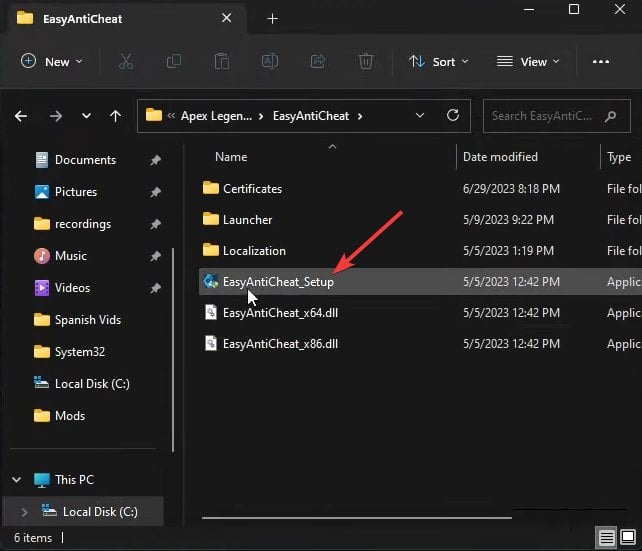Screen dimensions: 642x551
Task: Unpin Documents using its pin icon
Action: tap(155, 160)
